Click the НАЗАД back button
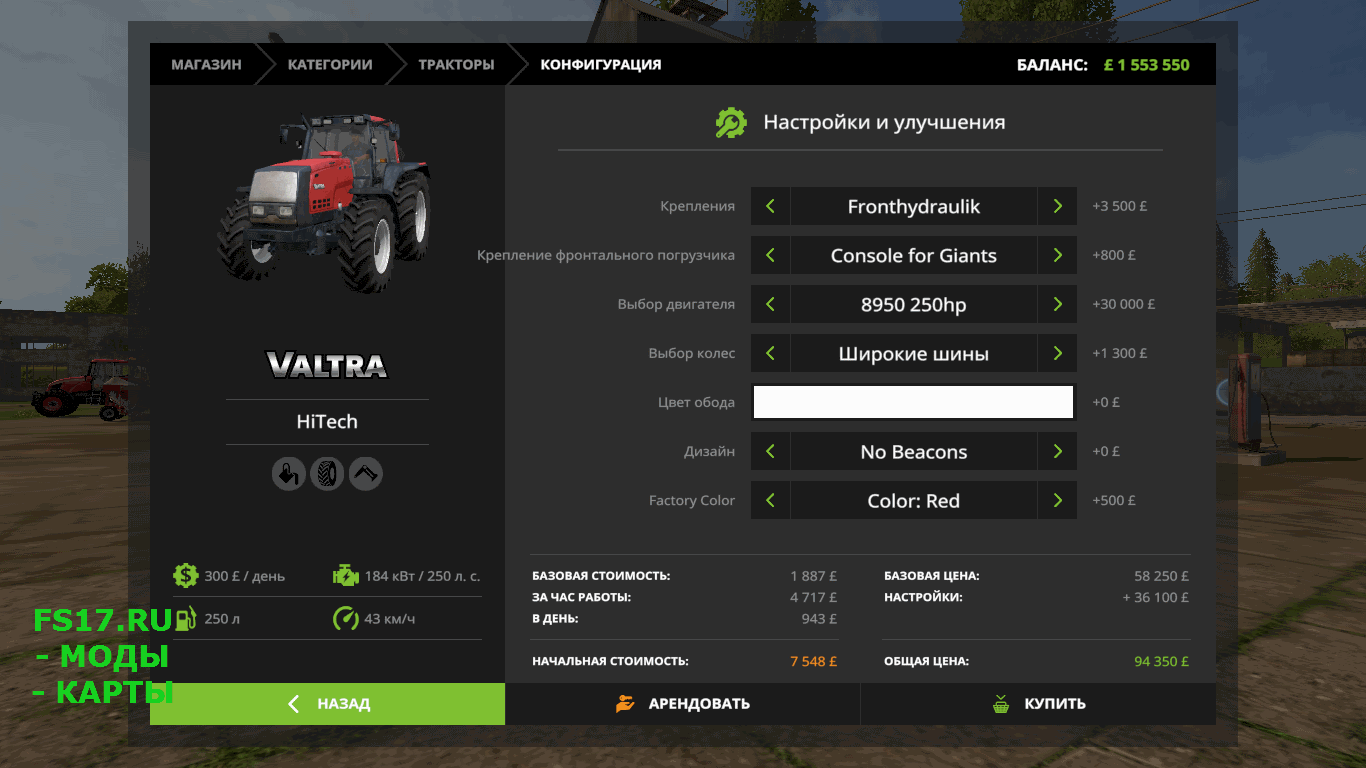Viewport: 1366px width, 768px height. 327,704
